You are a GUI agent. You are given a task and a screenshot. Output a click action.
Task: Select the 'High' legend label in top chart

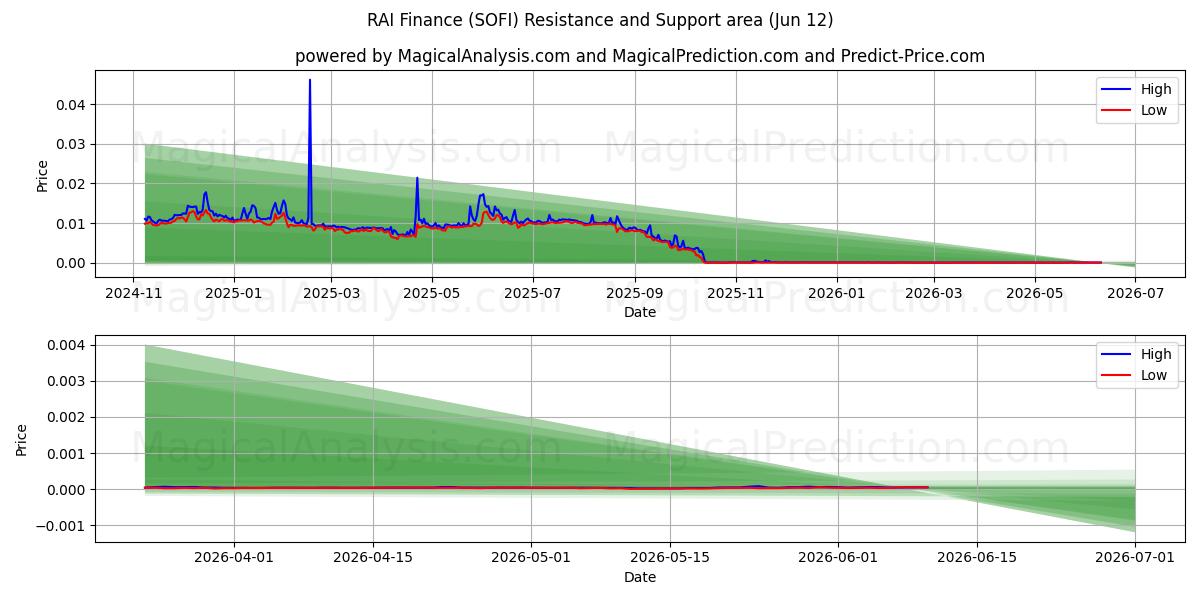[1156, 89]
